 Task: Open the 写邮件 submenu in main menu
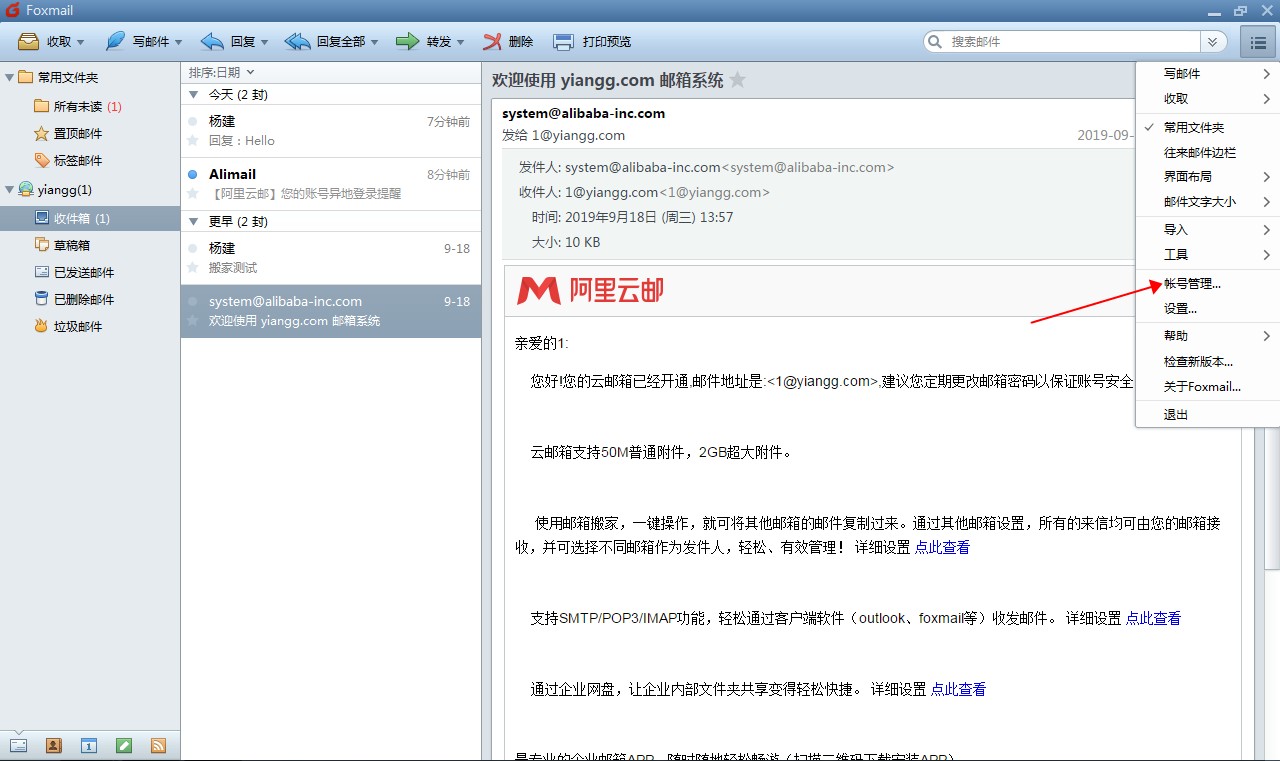pos(1208,74)
